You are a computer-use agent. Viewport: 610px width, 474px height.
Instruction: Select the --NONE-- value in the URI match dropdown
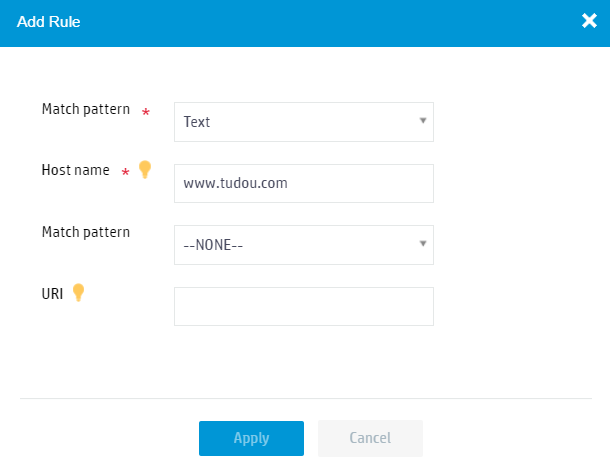click(213, 245)
